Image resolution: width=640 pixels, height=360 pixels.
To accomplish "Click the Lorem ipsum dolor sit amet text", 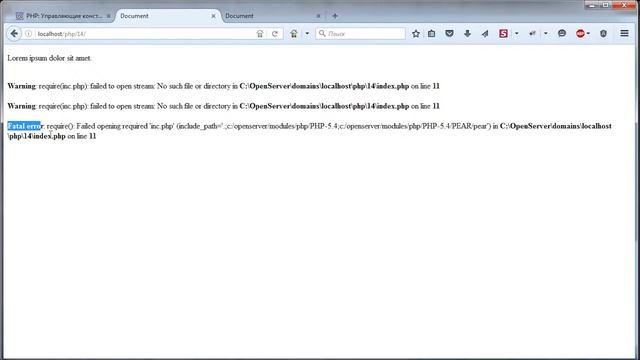I will tap(49, 58).
